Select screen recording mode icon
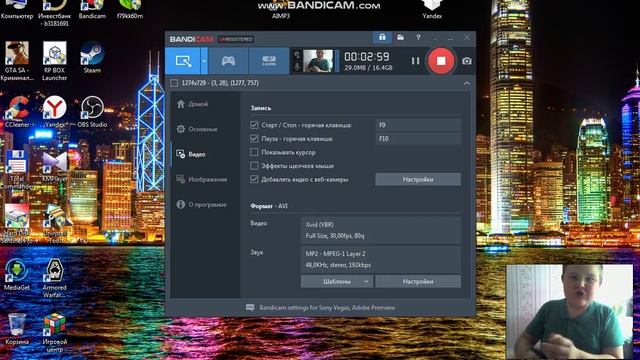The image size is (640, 360). (183, 61)
